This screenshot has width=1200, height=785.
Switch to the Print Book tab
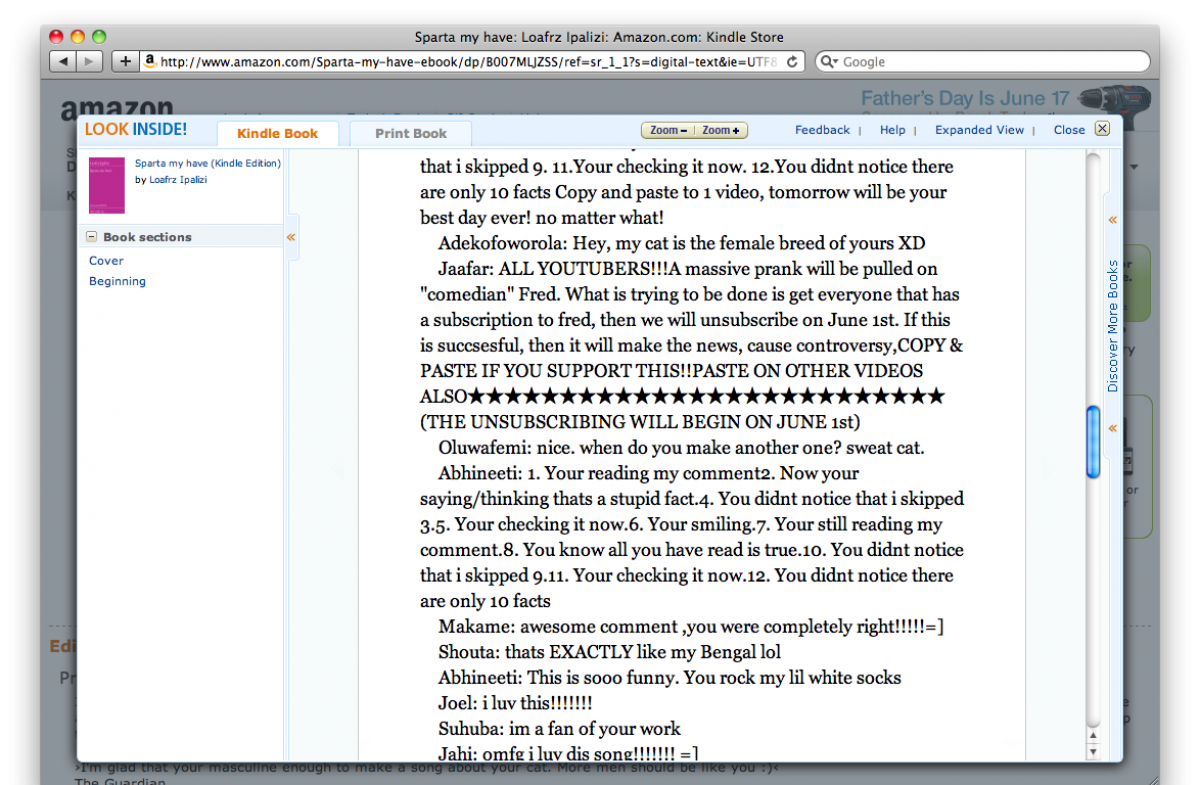coord(410,133)
